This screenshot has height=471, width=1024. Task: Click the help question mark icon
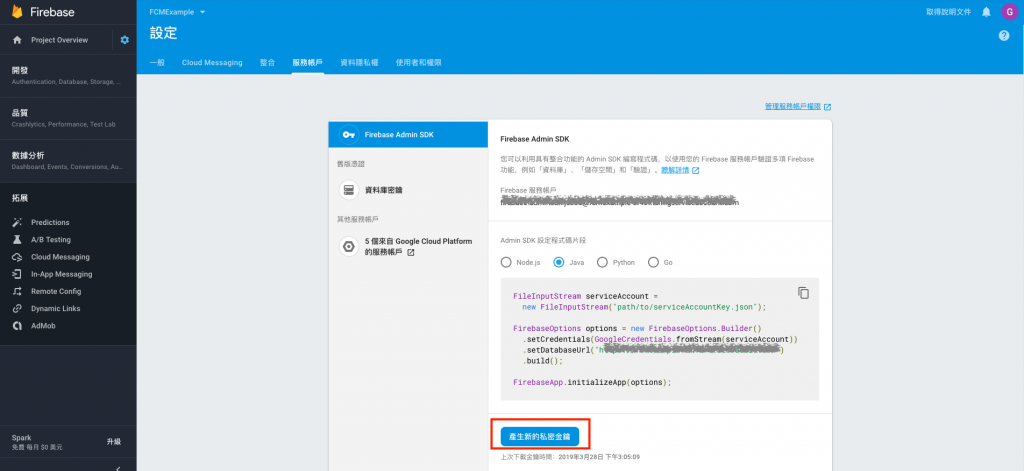point(1004,35)
